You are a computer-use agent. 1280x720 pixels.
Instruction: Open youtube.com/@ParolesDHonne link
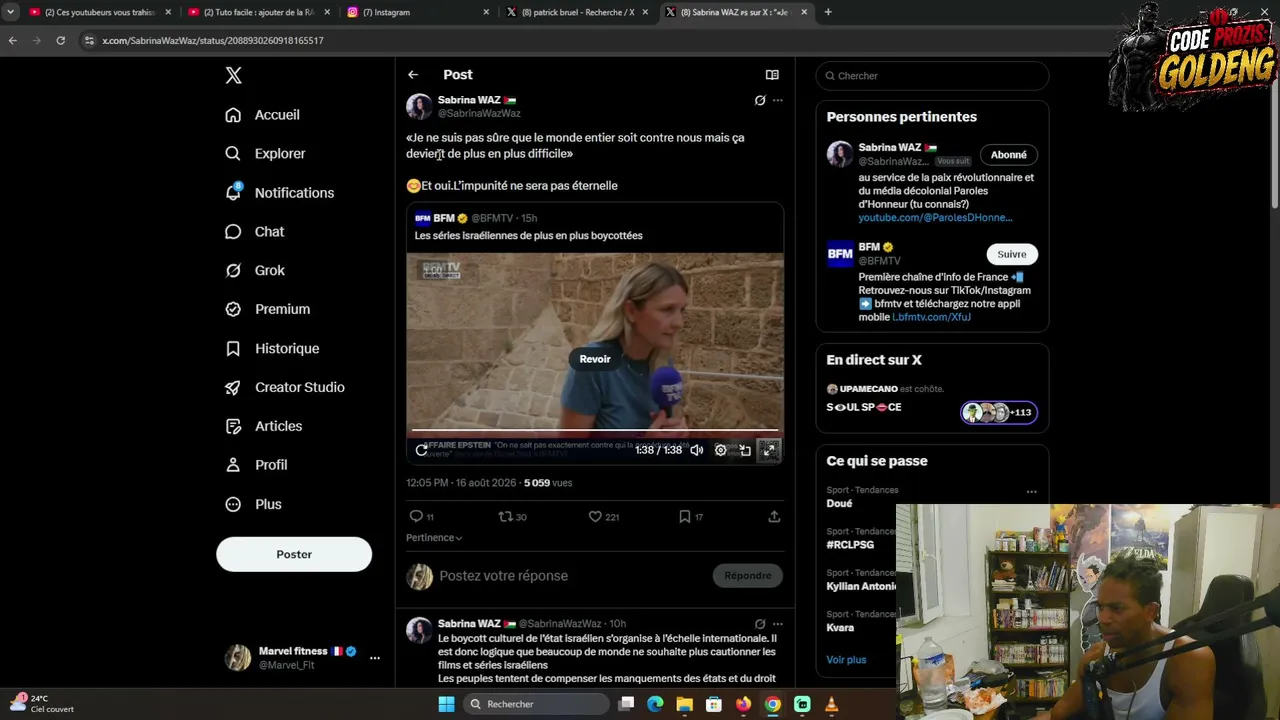[935, 218]
